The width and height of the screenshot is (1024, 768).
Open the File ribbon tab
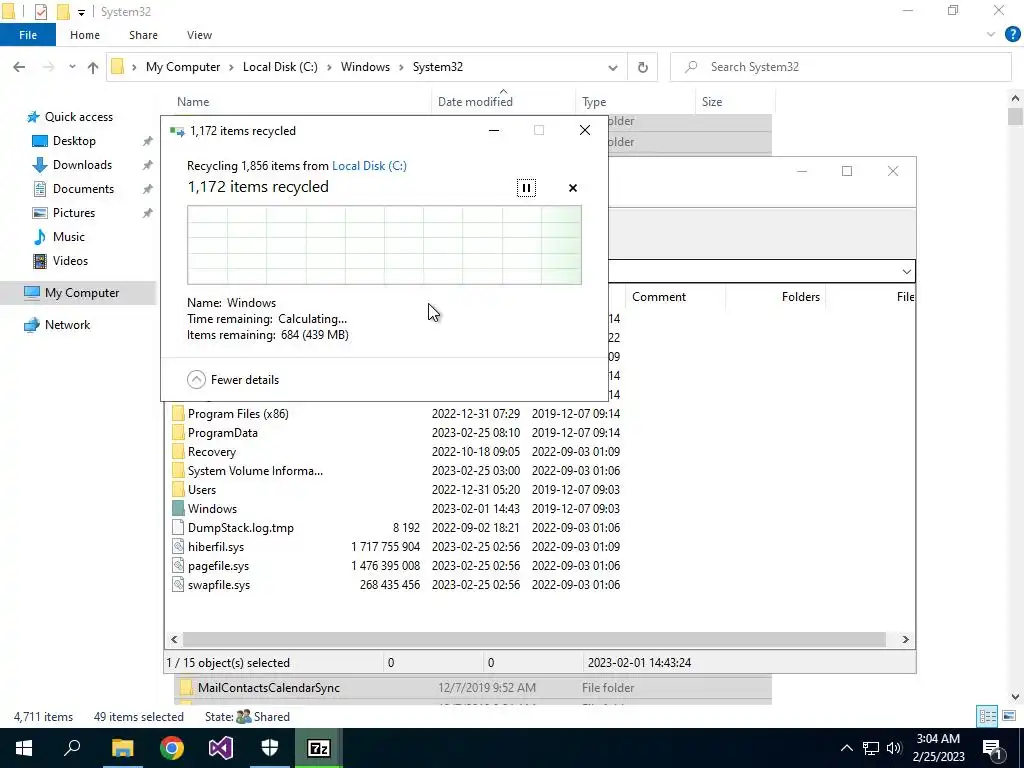pos(28,35)
